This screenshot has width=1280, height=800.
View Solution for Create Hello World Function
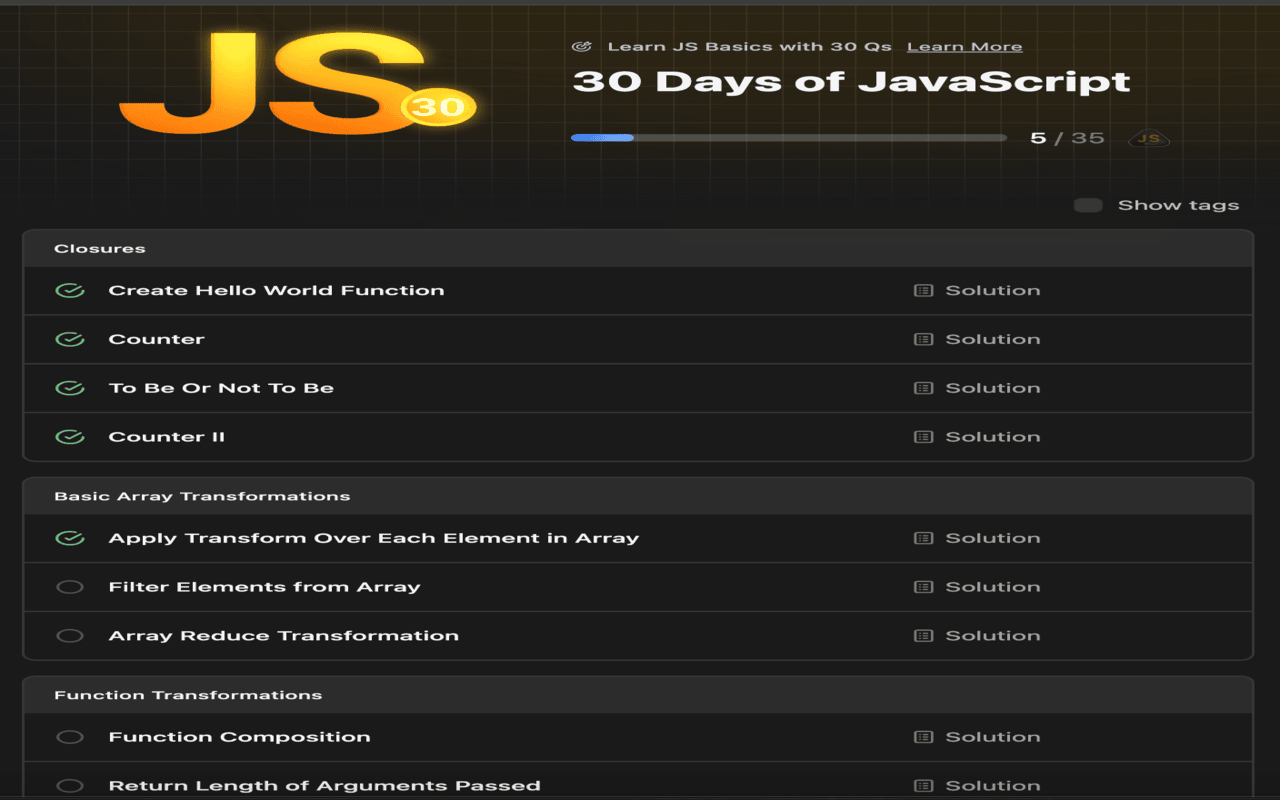point(993,291)
